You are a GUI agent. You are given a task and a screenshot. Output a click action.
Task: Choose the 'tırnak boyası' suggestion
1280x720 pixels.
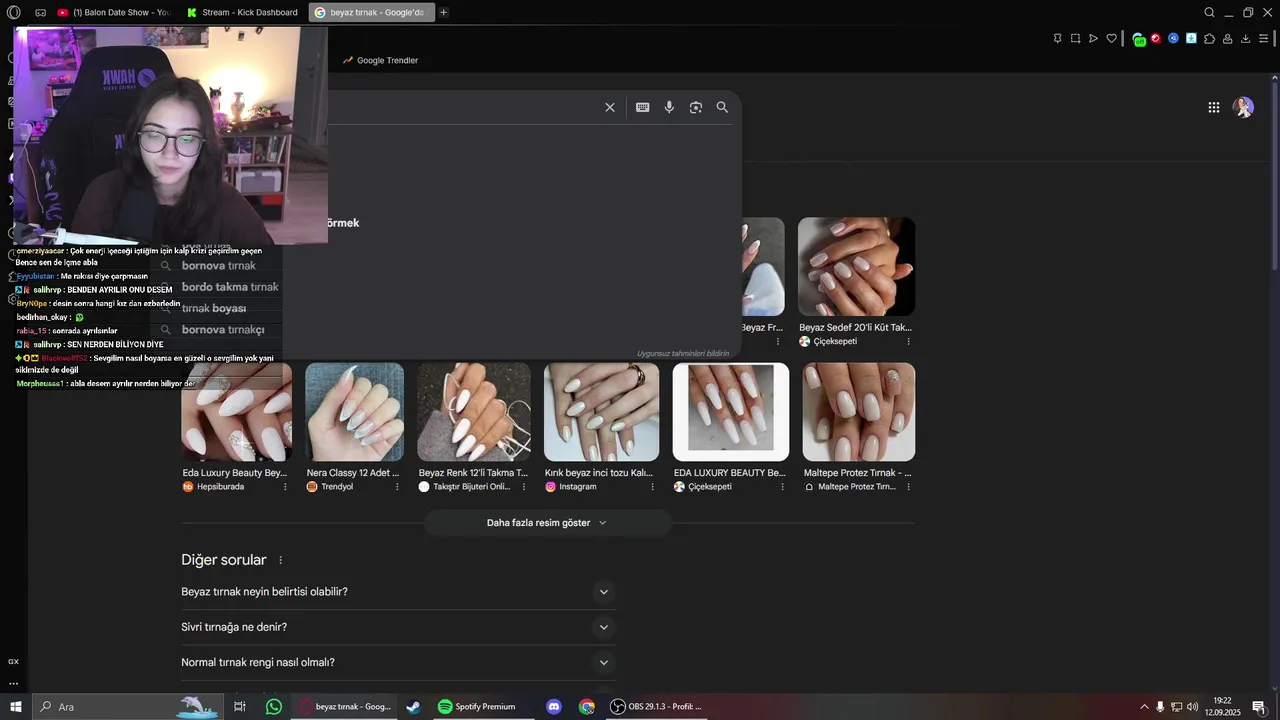pyautogui.click(x=214, y=308)
